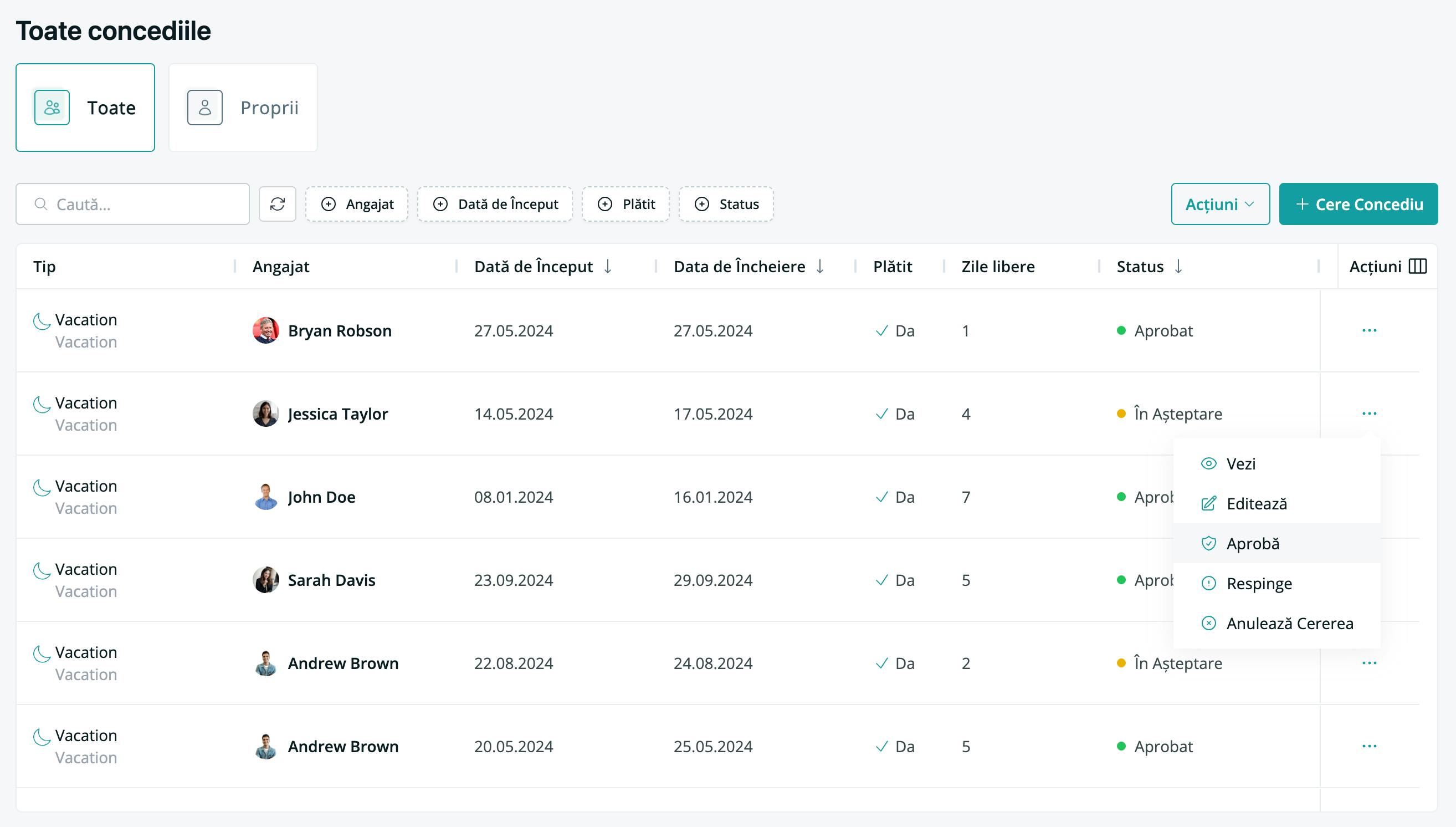1456x827 pixels.
Task: Switch to the Toate tab
Action: [85, 108]
